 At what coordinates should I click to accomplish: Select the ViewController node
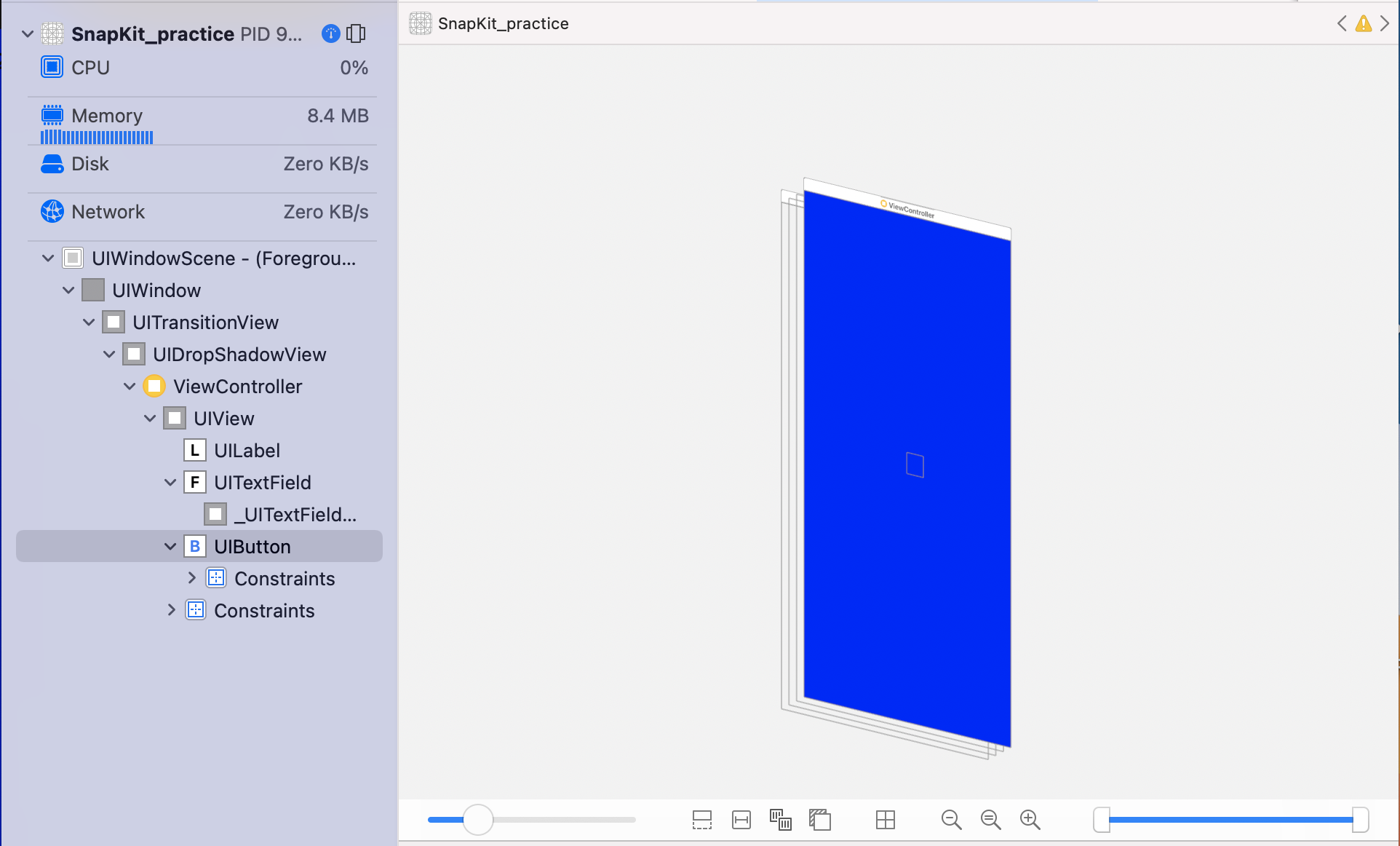coord(237,387)
